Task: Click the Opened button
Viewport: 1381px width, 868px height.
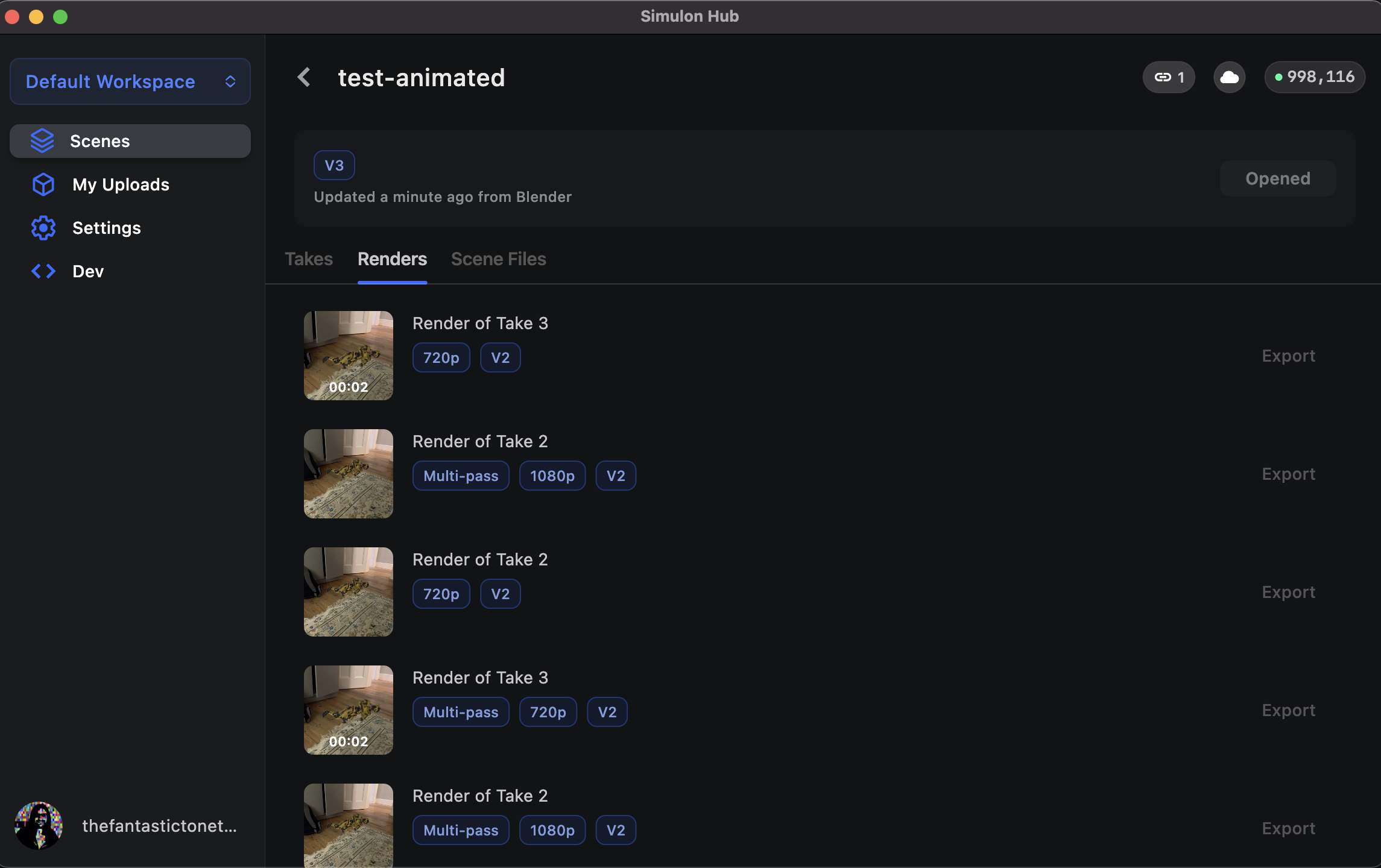Action: pos(1277,178)
